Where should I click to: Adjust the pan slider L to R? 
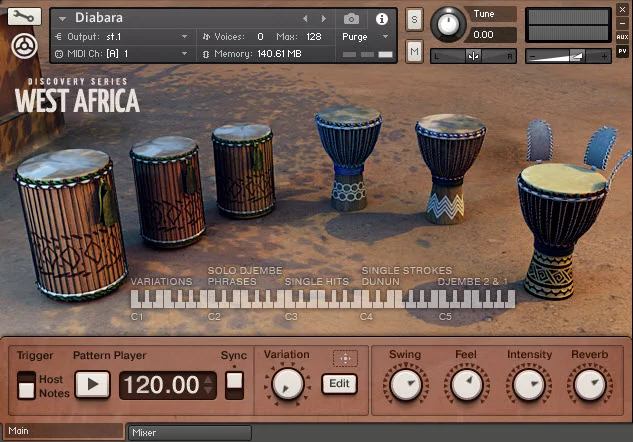point(473,56)
